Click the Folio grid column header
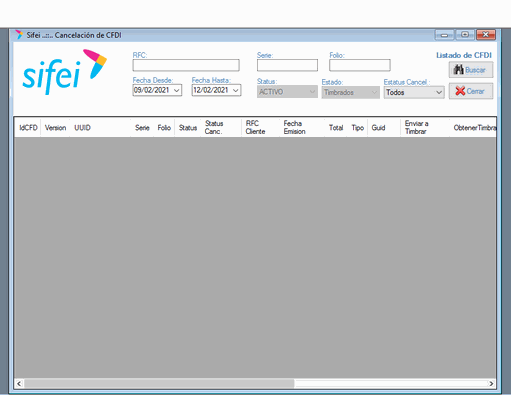This screenshot has width=511, height=395. (164, 128)
